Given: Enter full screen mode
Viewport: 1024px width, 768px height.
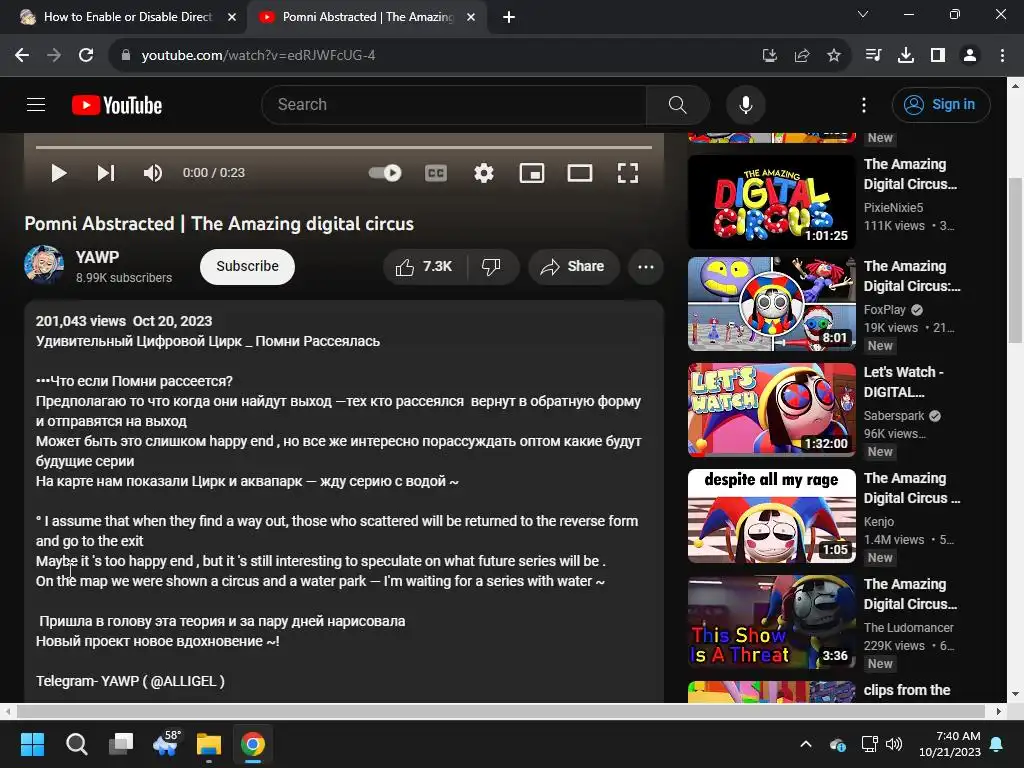Looking at the screenshot, I should pyautogui.click(x=628, y=173).
